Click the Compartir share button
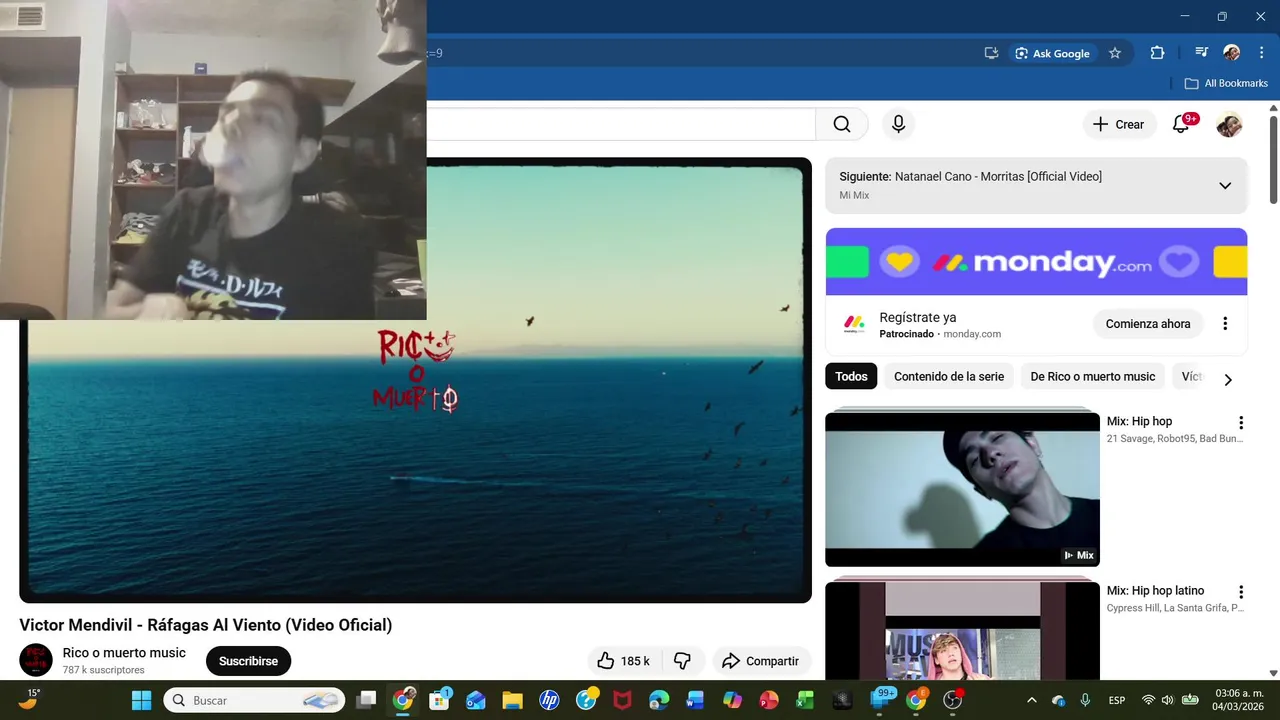Screen dimensions: 1280x720 coord(761,661)
